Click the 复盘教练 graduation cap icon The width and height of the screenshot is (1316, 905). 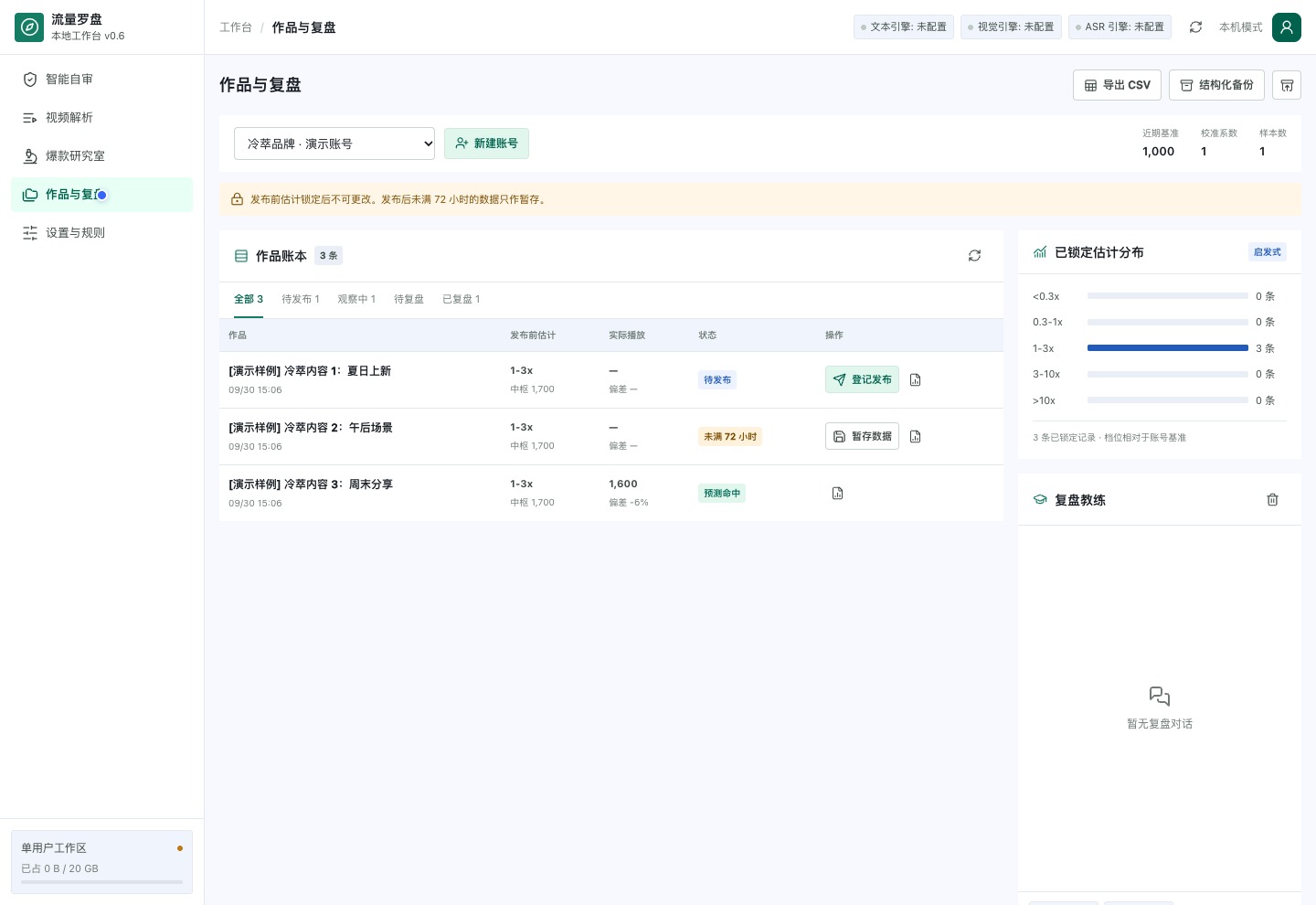coord(1040,500)
